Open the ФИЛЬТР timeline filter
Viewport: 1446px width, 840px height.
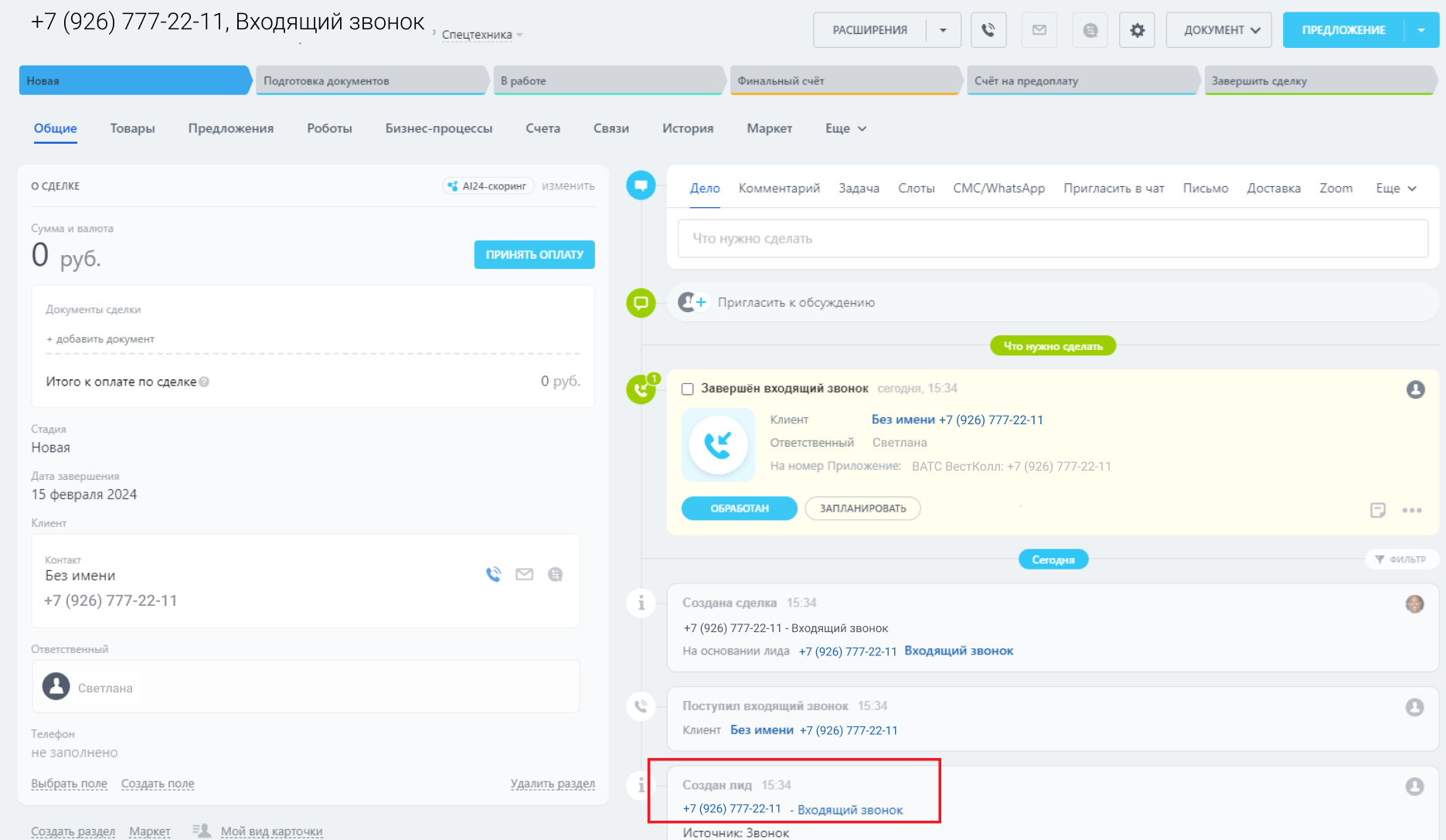(x=1400, y=559)
